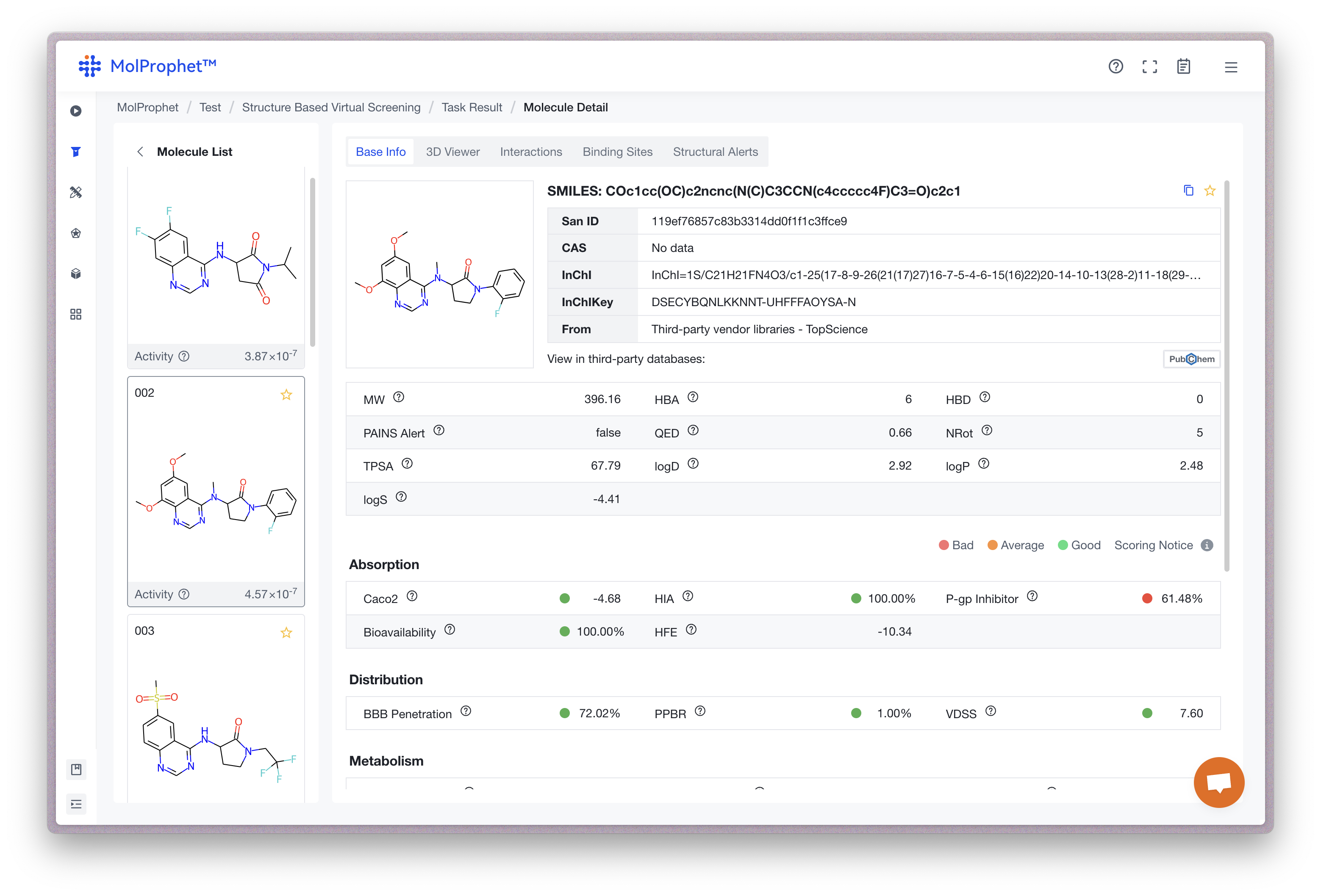Open the 3D cube sidebar icon
Image resolution: width=1321 pixels, height=896 pixels.
75,274
